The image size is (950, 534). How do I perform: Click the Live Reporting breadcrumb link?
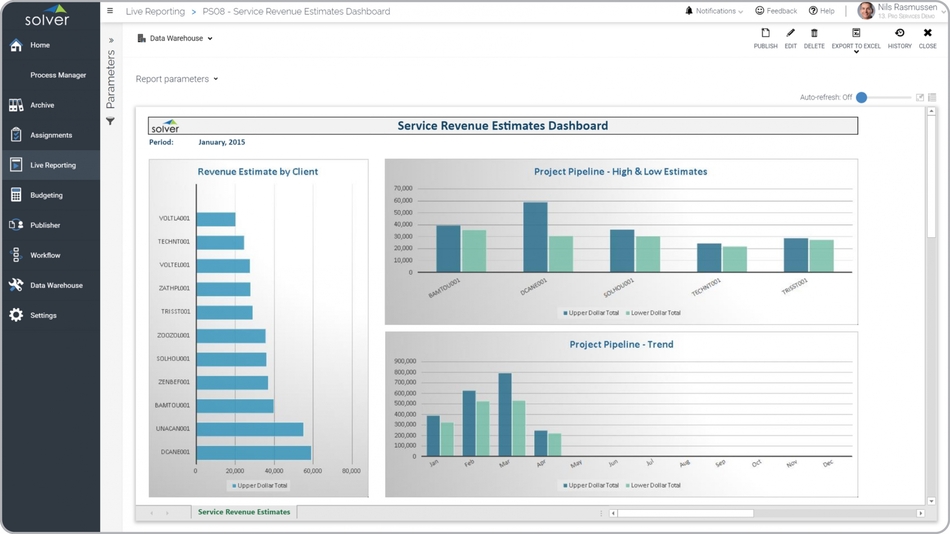(x=155, y=12)
